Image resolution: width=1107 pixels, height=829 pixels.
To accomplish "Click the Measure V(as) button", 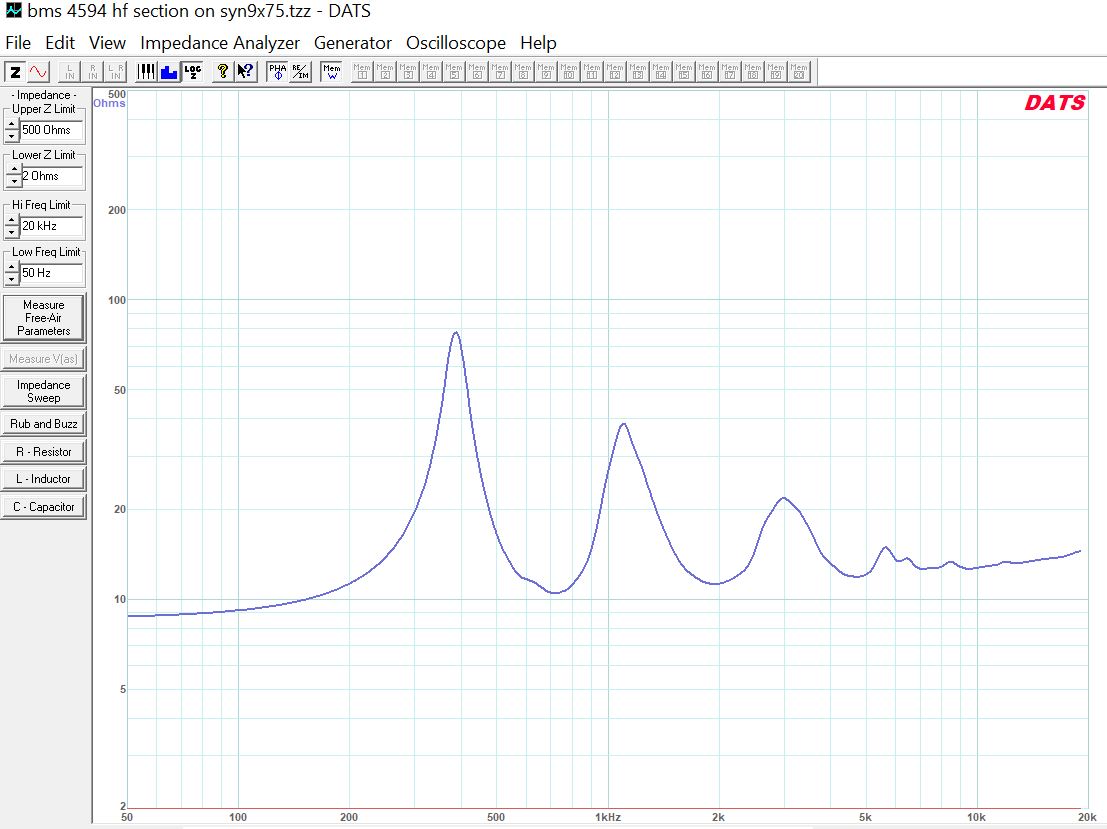I will click(44, 359).
